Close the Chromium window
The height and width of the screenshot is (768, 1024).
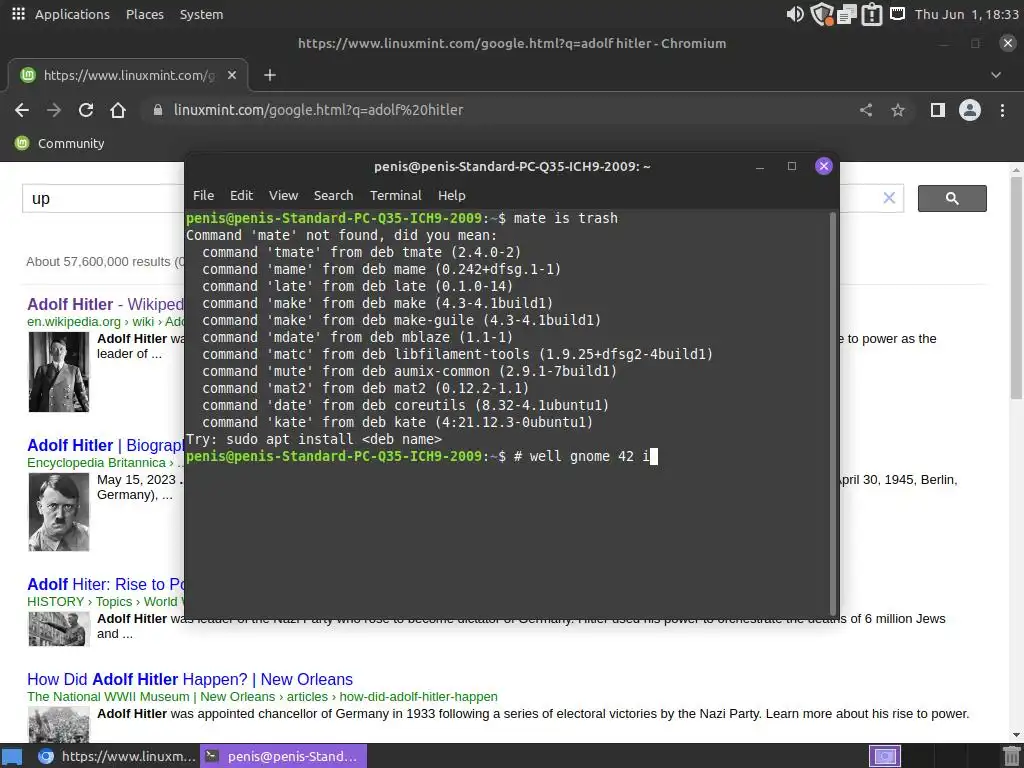(x=1008, y=43)
